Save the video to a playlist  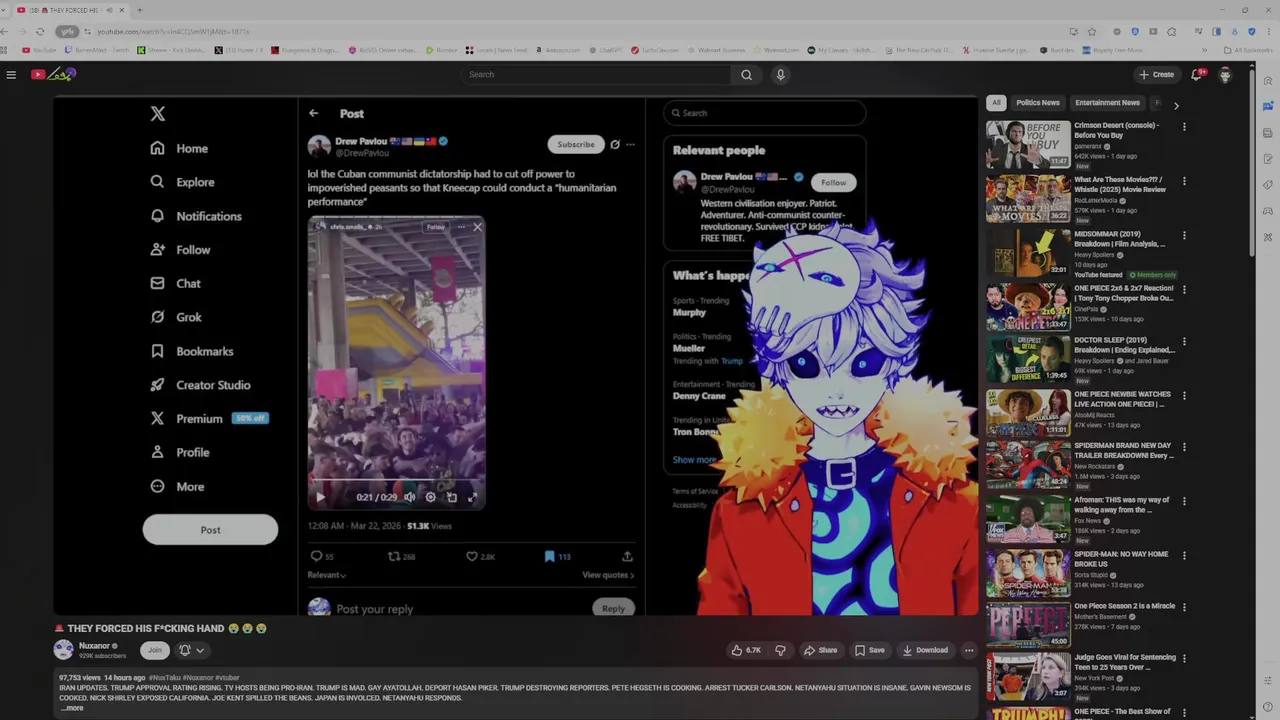[869, 650]
